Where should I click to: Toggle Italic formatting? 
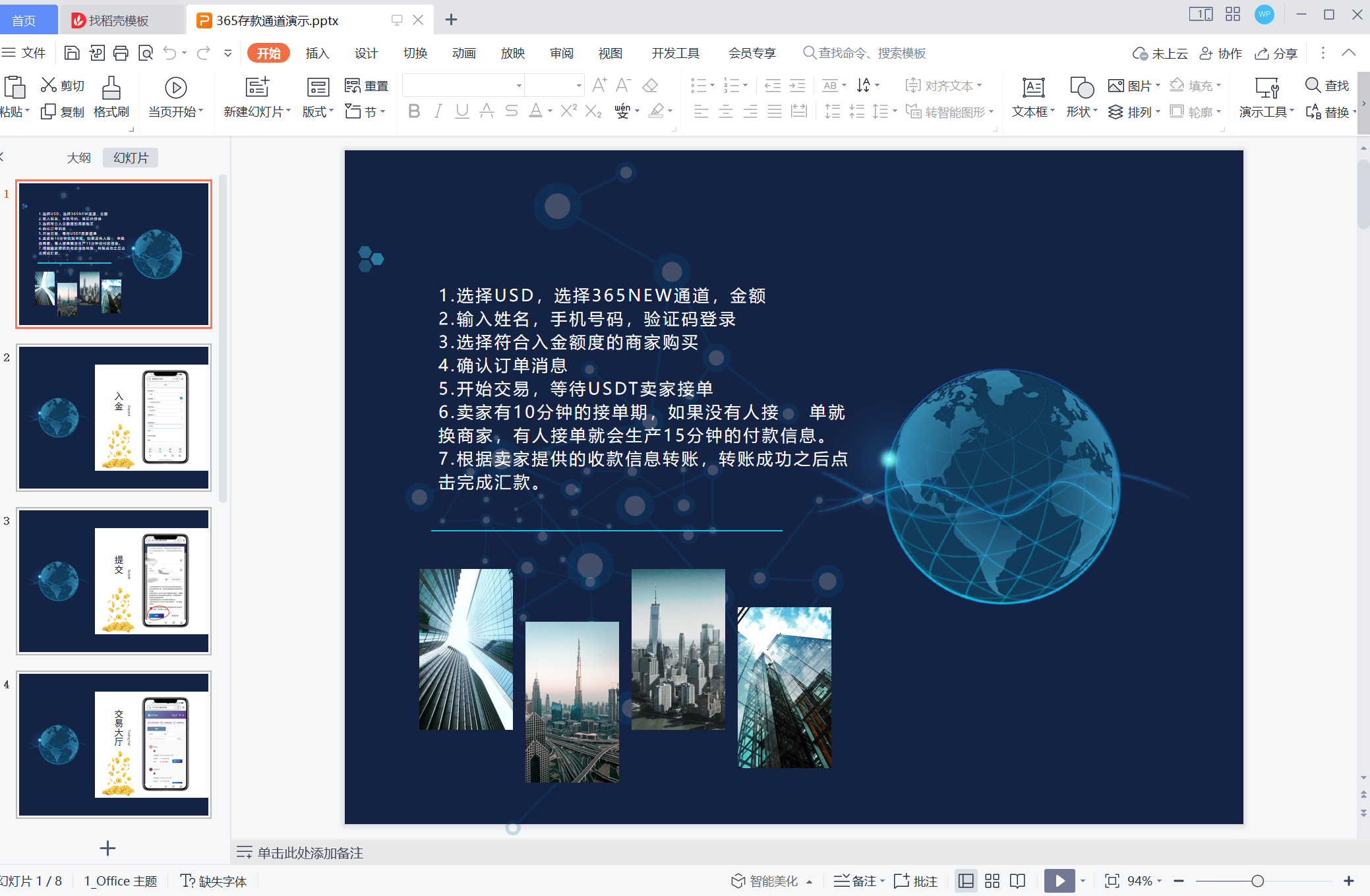[438, 111]
